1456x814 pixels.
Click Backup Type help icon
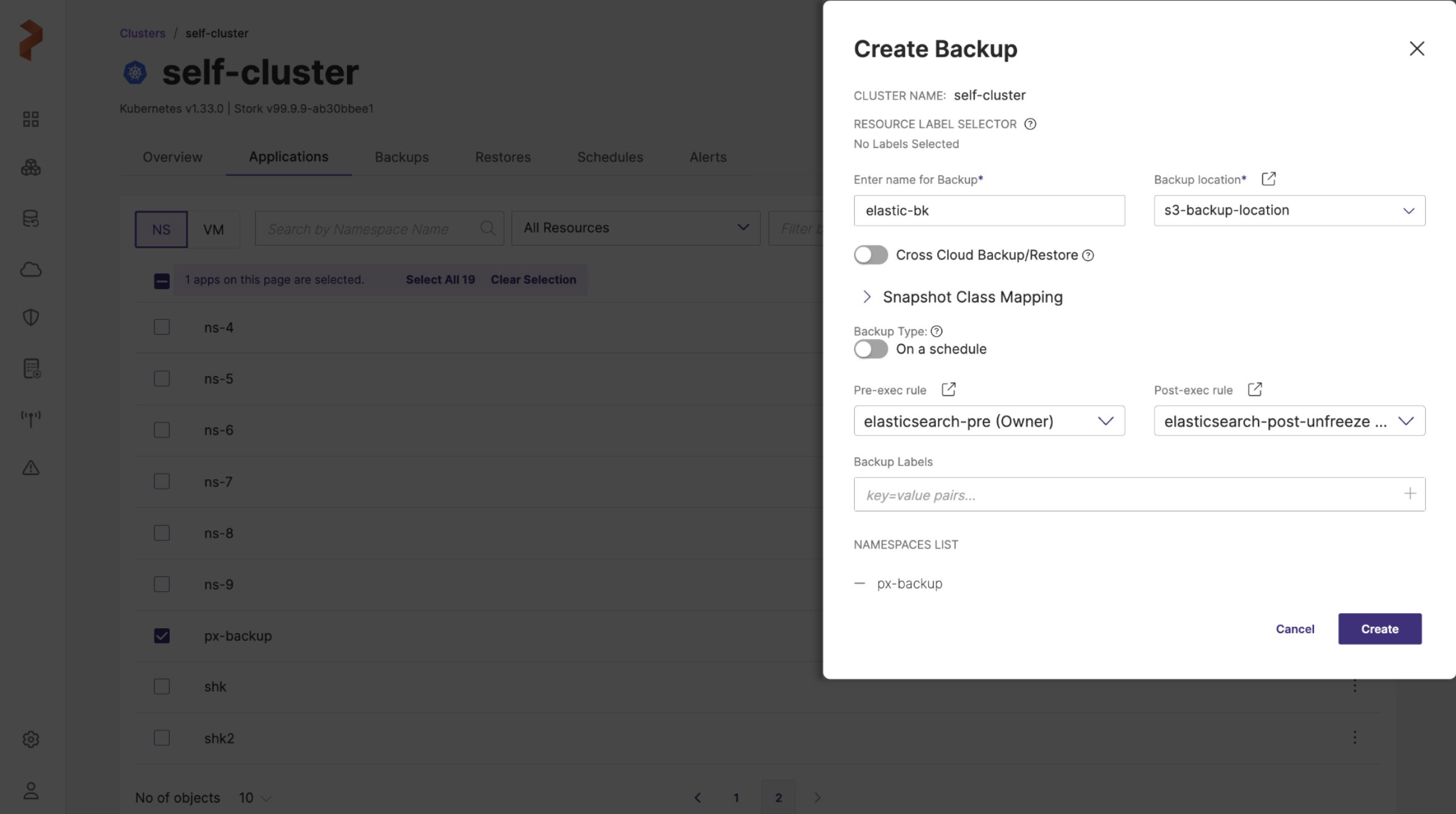[937, 332]
